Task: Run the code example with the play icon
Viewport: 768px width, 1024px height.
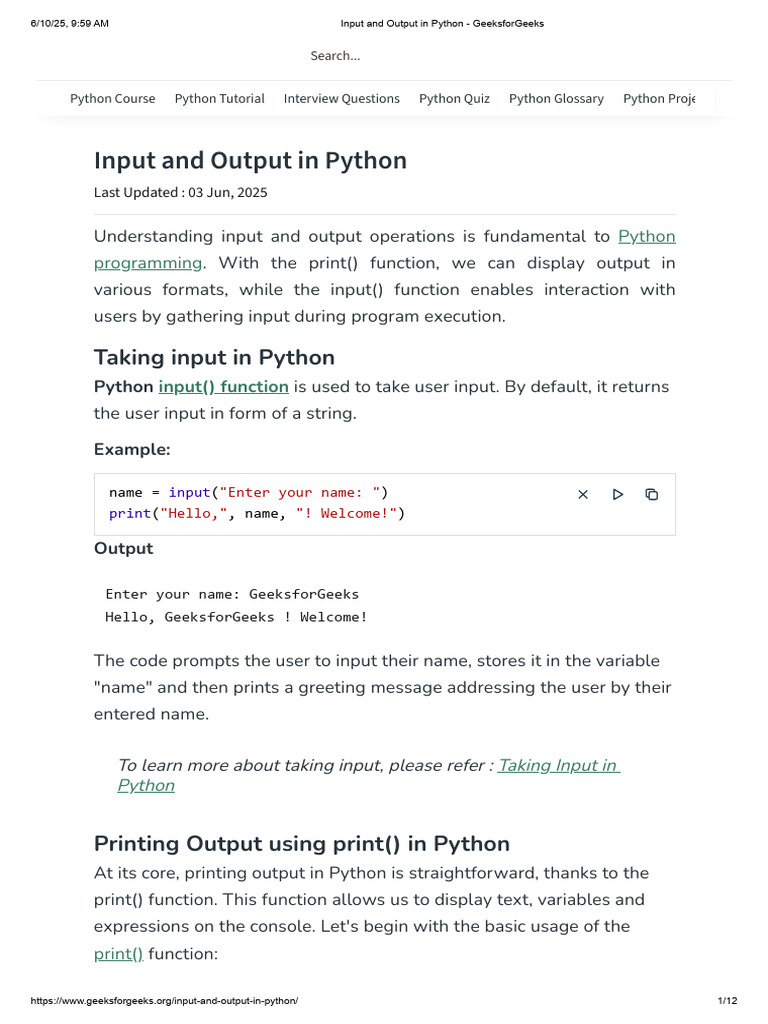Action: (618, 494)
